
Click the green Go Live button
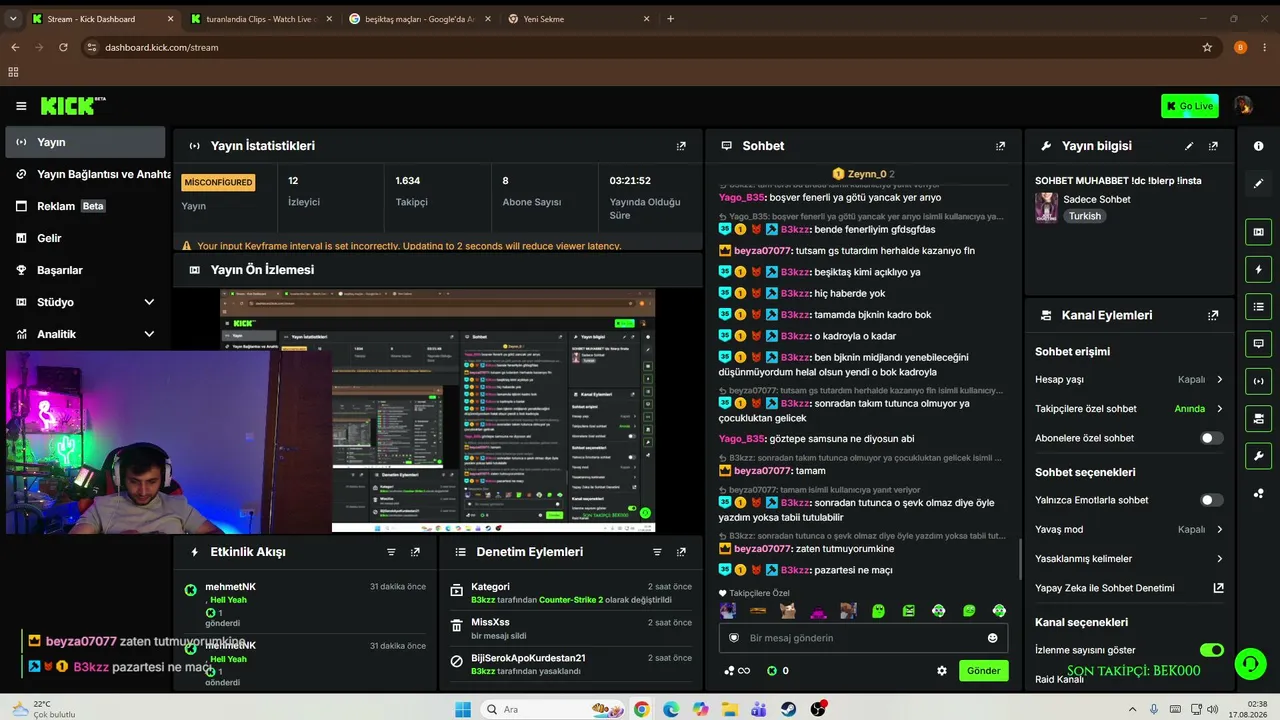pyautogui.click(x=1189, y=106)
